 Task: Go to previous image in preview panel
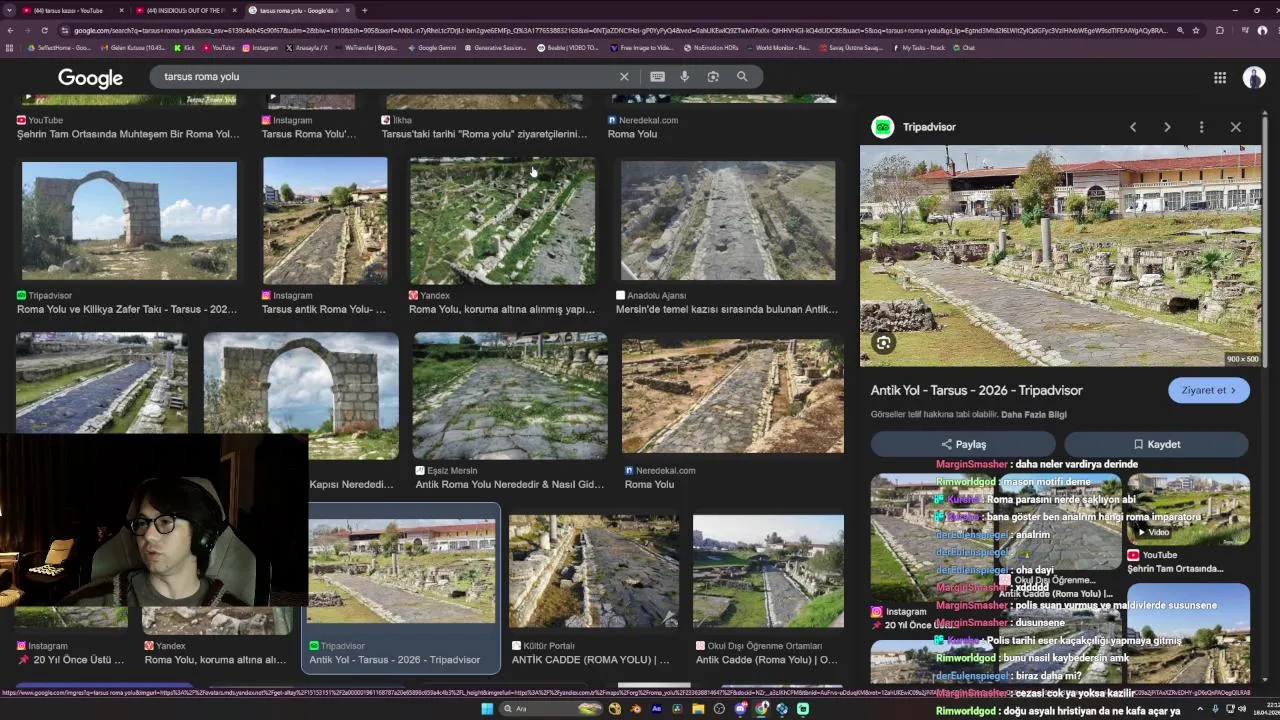[x=1133, y=127]
